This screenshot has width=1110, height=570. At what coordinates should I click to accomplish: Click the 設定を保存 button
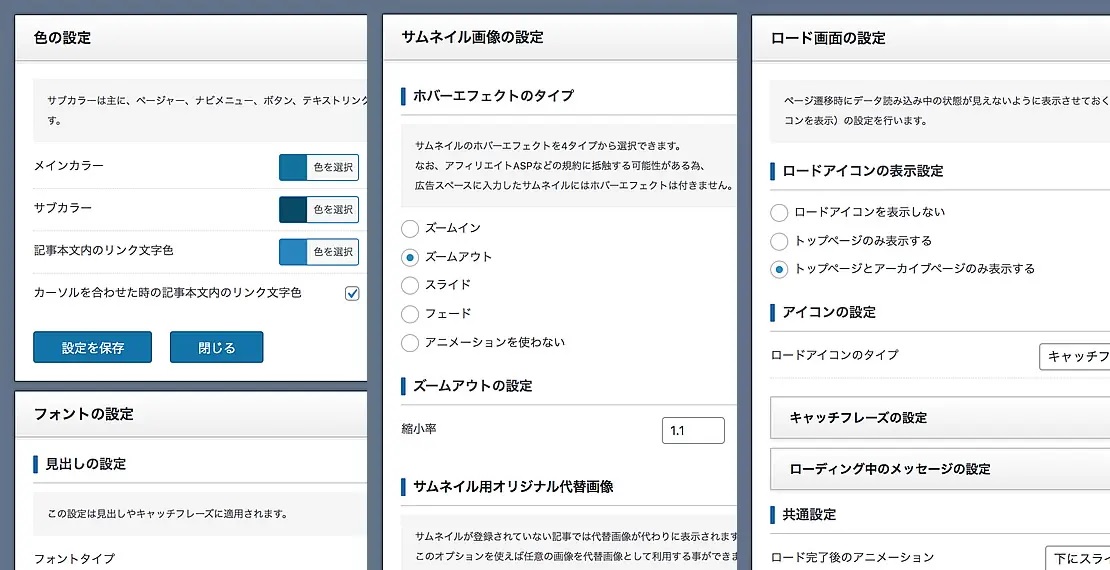[92, 347]
